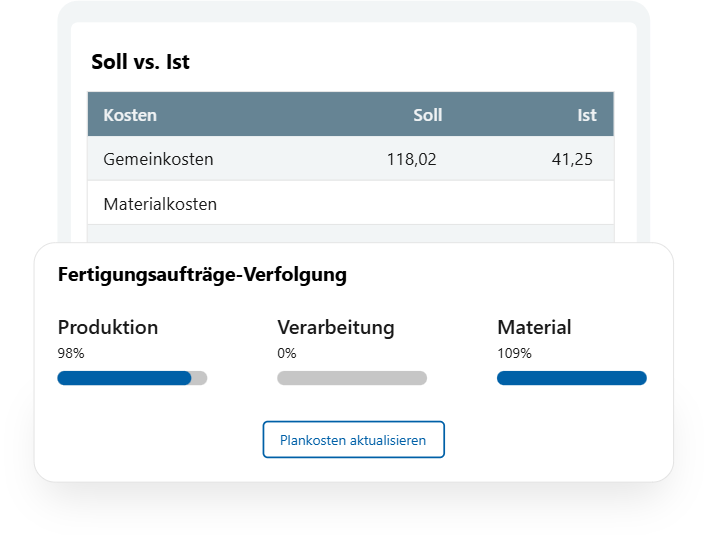
Task: Select the Kosten column header
Action: [130, 115]
